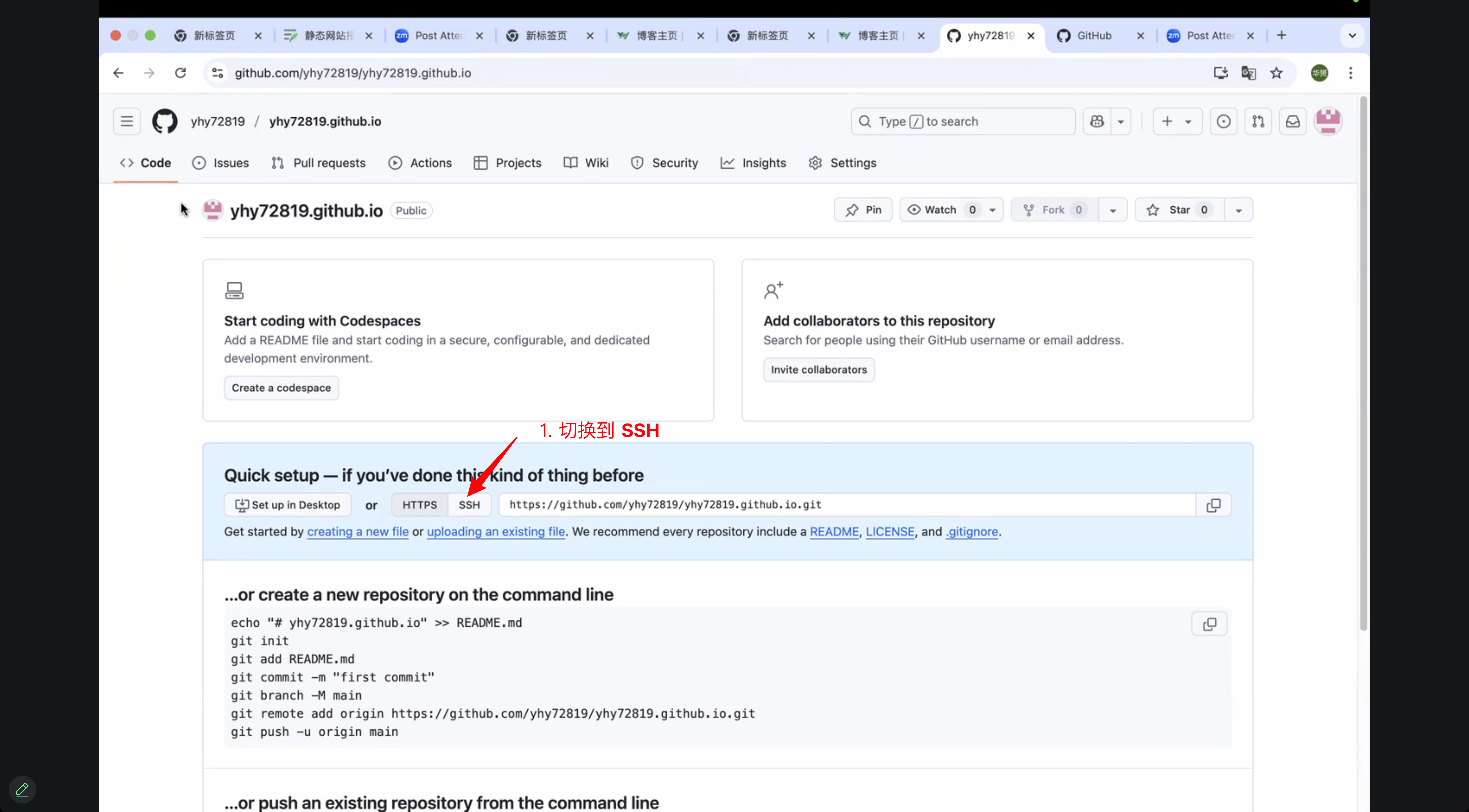Image resolution: width=1469 pixels, height=812 pixels.
Task: Go back to the previous page
Action: 118,73
